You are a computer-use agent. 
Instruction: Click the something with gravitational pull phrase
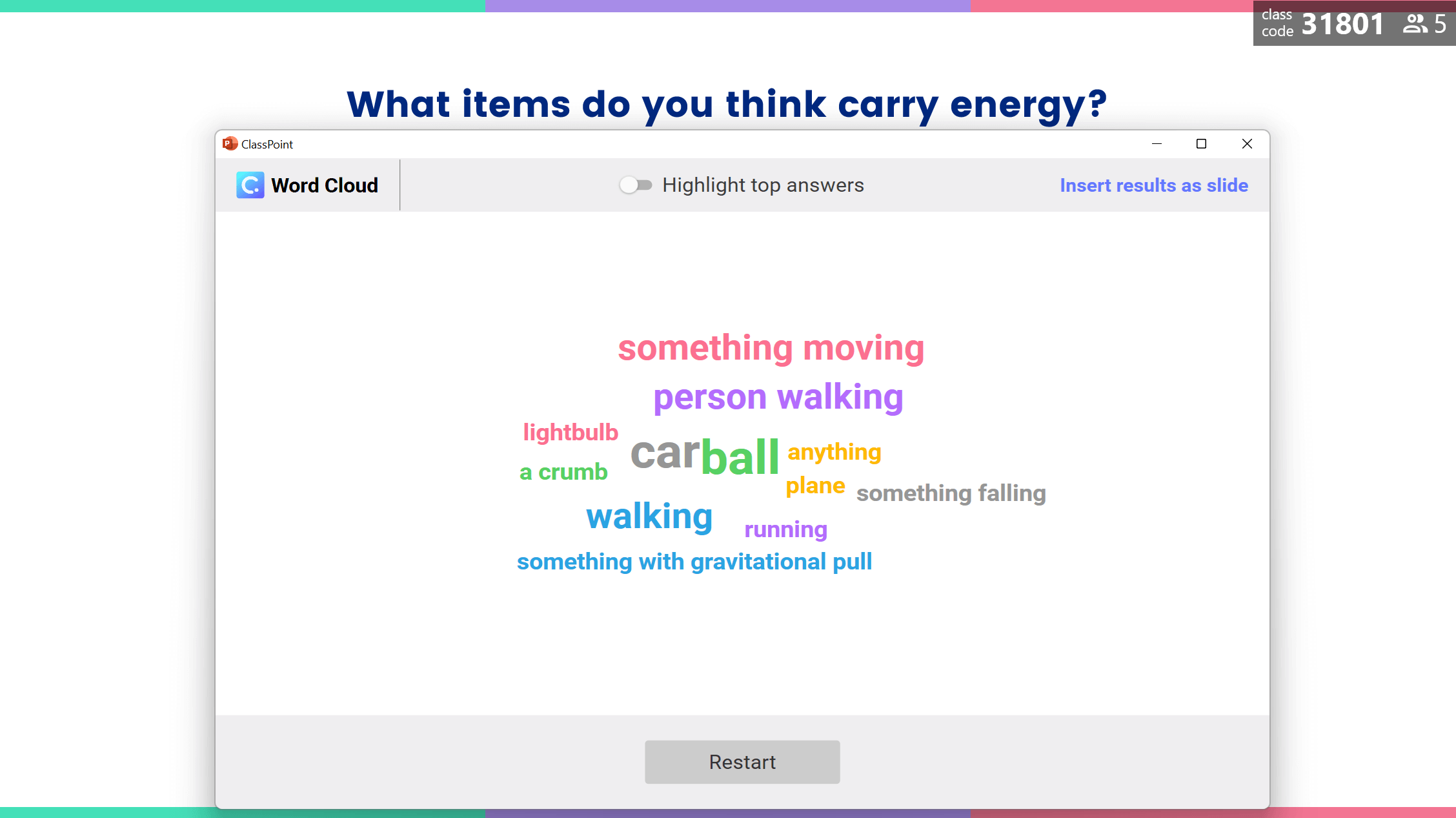click(x=694, y=561)
